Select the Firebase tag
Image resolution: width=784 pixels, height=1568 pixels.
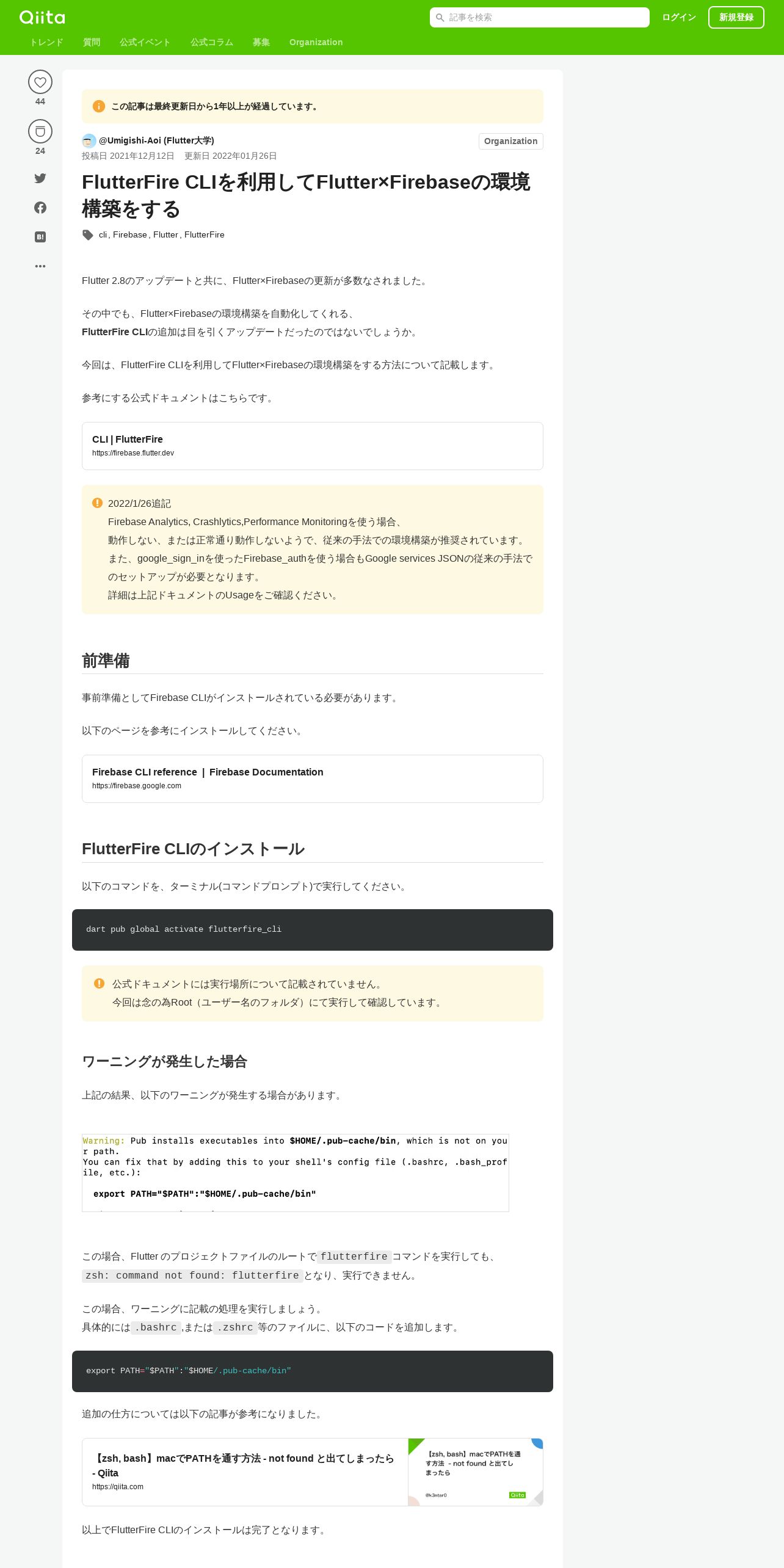click(x=130, y=234)
